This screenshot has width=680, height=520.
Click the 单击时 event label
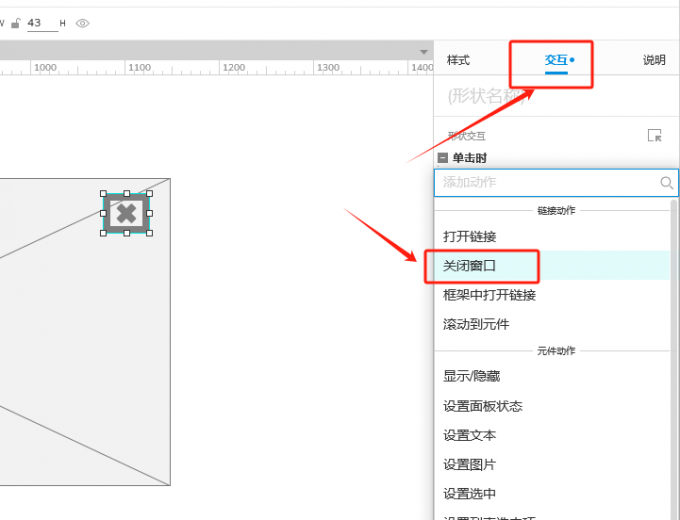(x=470, y=158)
